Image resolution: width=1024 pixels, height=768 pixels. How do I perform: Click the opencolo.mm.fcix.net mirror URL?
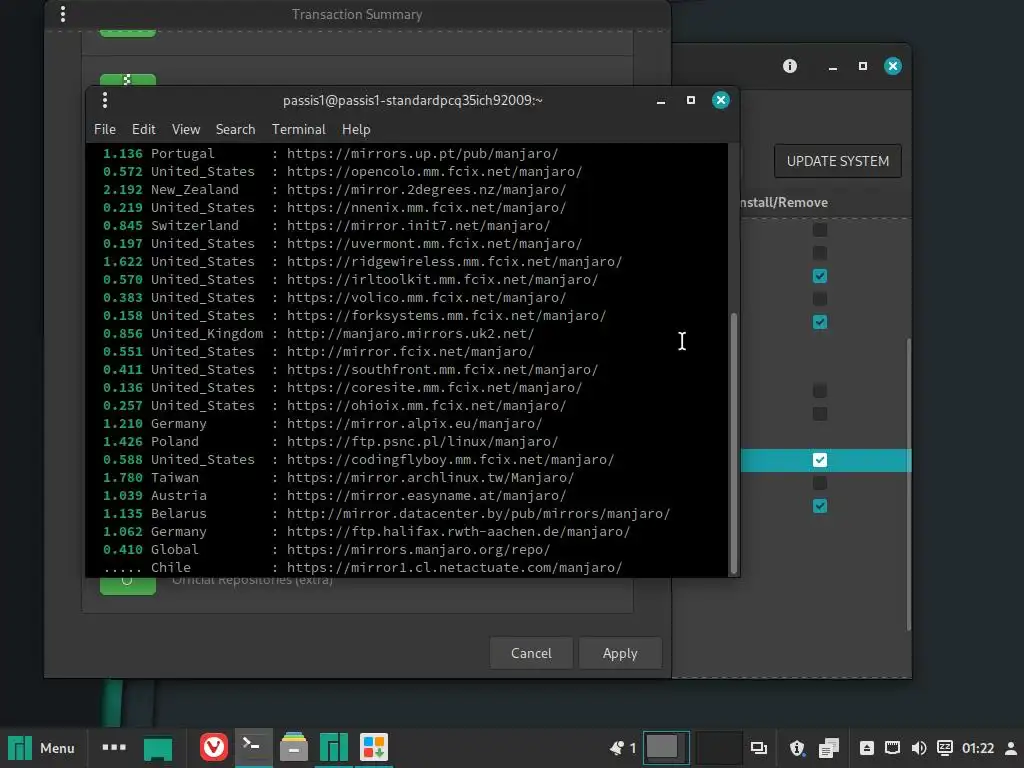coord(434,172)
